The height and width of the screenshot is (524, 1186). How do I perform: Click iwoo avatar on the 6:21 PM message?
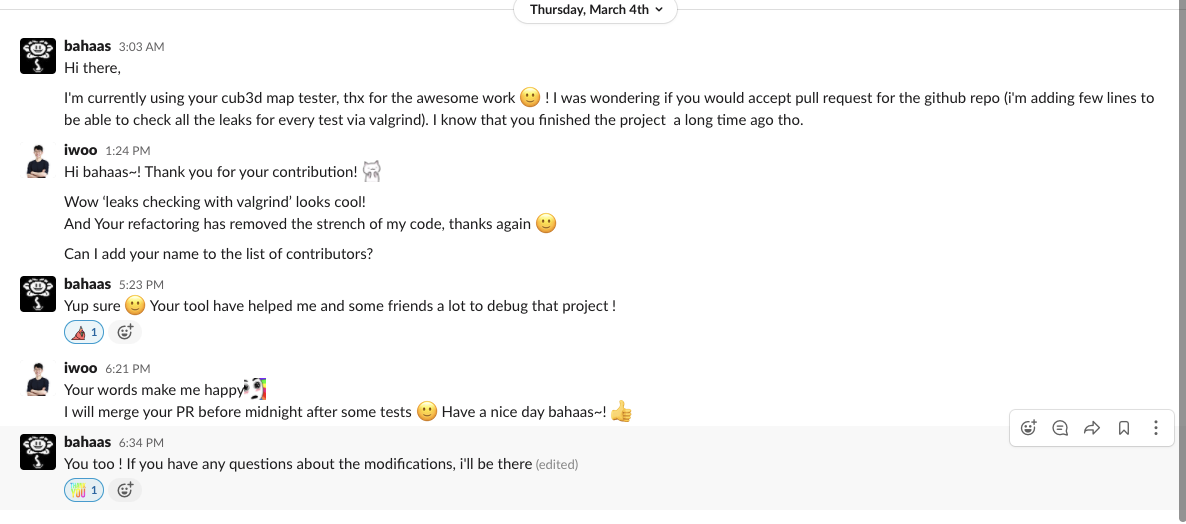click(x=38, y=378)
